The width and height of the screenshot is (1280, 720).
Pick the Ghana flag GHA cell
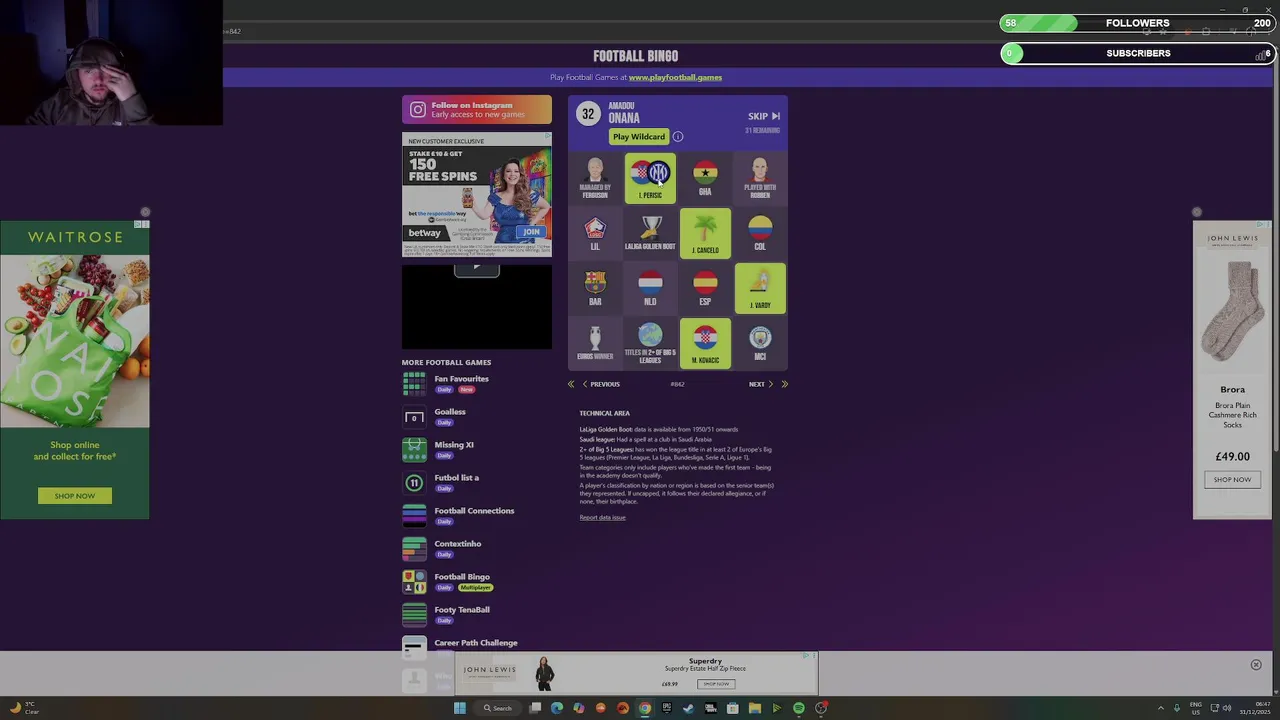point(705,178)
